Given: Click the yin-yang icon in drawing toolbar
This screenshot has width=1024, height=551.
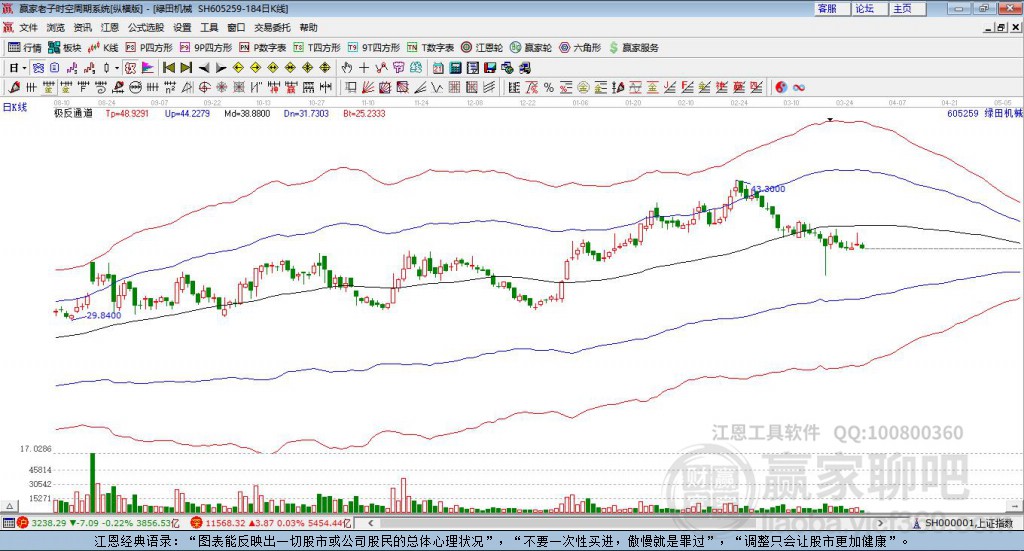Looking at the screenshot, I should point(781,87).
